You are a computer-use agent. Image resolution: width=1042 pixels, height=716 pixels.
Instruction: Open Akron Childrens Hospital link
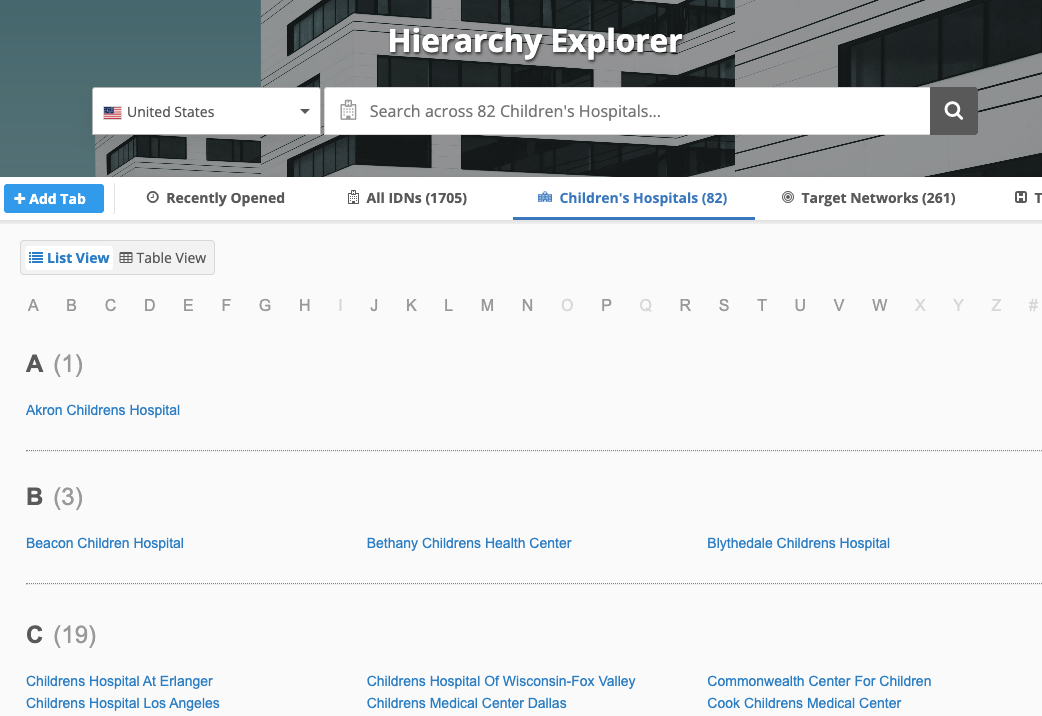click(x=103, y=410)
